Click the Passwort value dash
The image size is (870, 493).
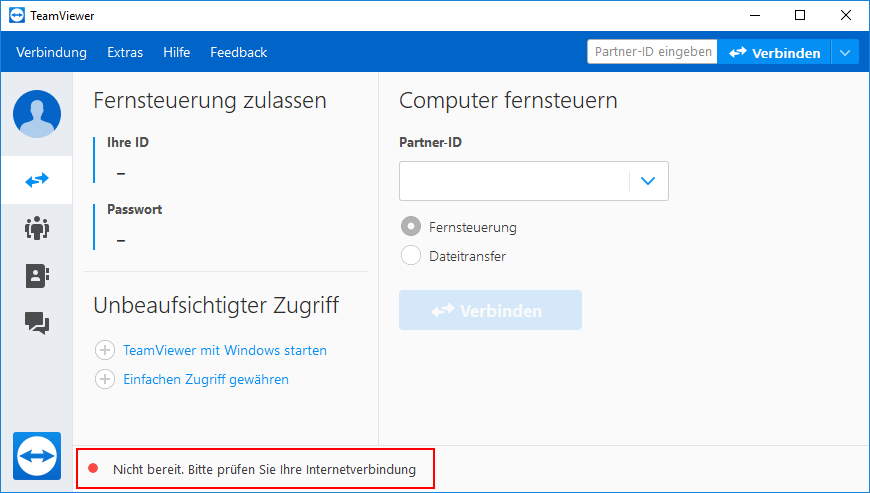pyautogui.click(x=121, y=241)
